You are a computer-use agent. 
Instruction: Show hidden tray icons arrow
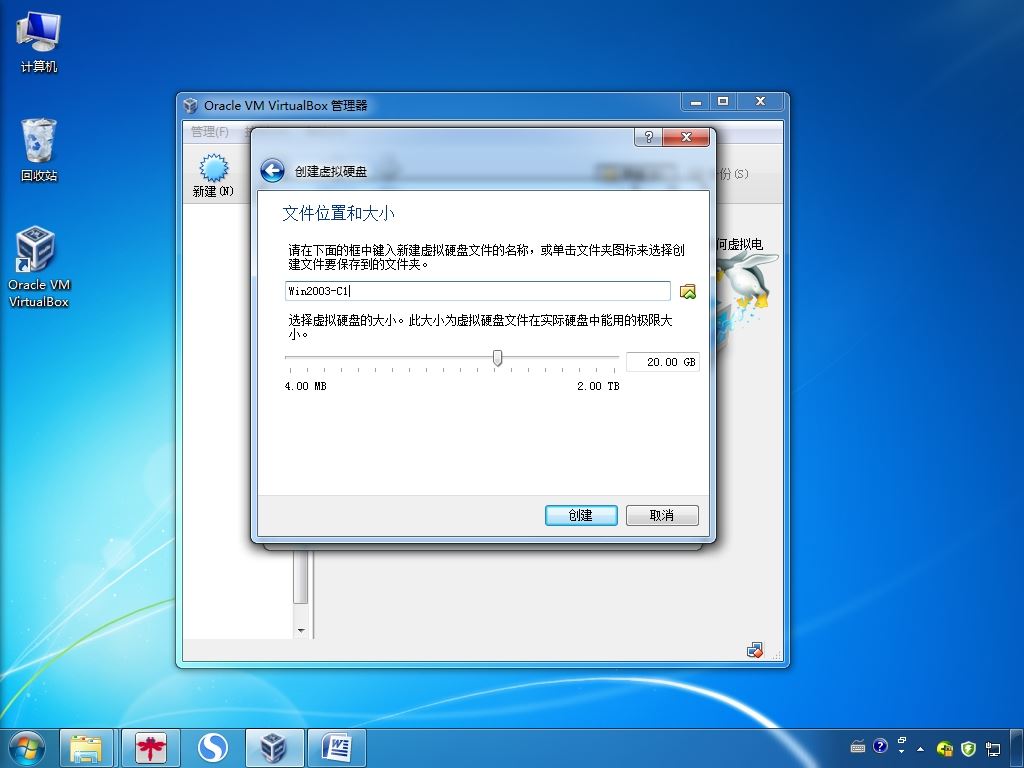coord(921,748)
